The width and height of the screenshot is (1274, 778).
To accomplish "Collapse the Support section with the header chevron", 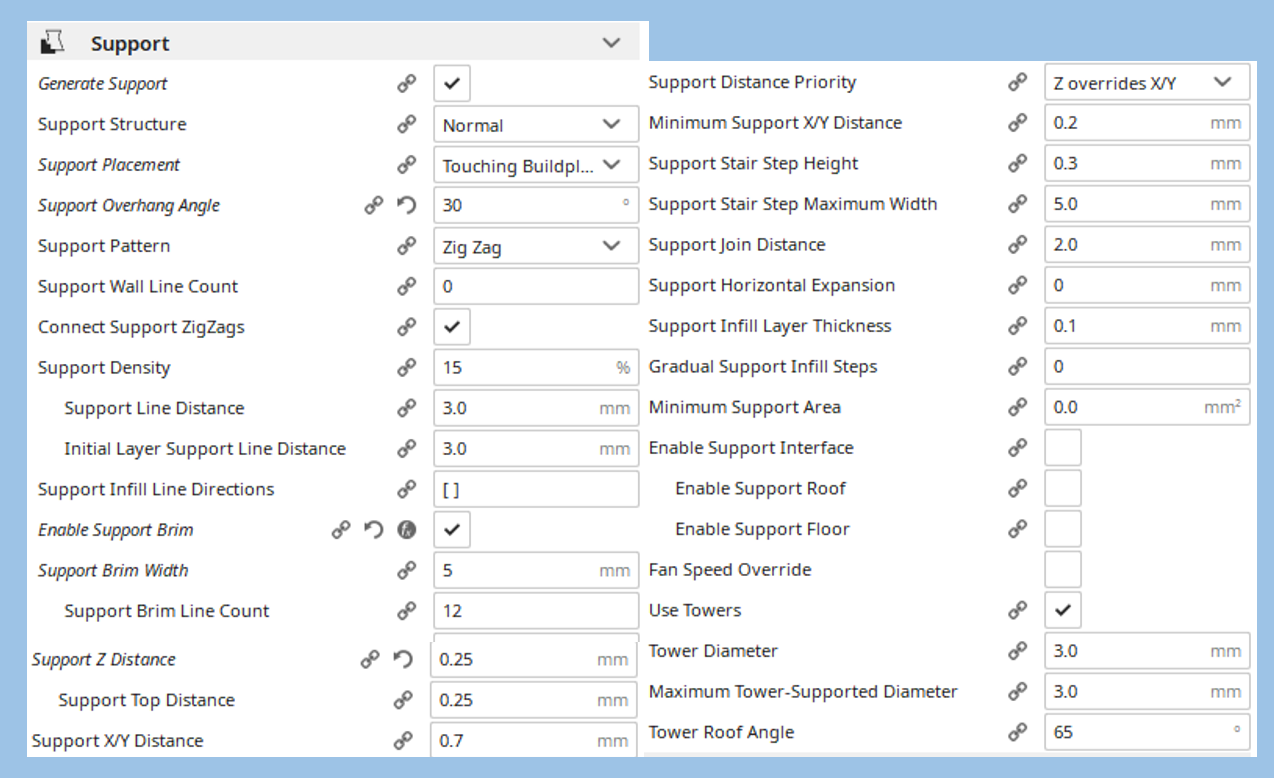I will tap(612, 43).
